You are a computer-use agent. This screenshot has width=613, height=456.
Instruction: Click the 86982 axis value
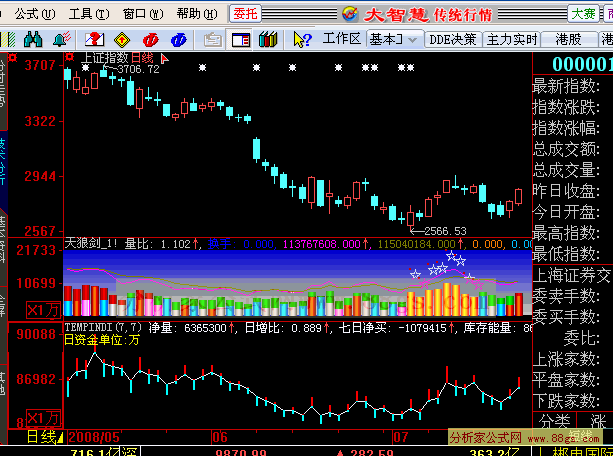pos(36,379)
